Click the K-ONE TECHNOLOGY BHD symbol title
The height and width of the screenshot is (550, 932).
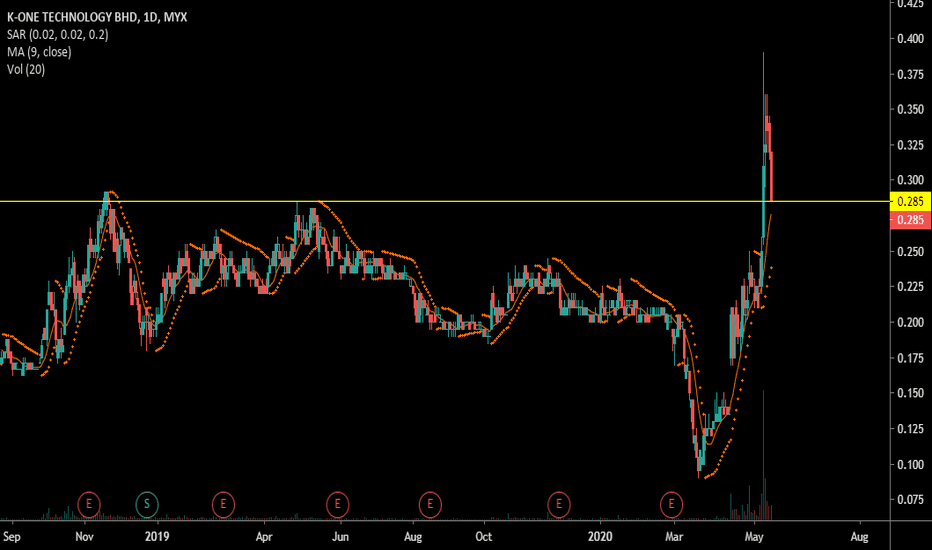(x=97, y=17)
